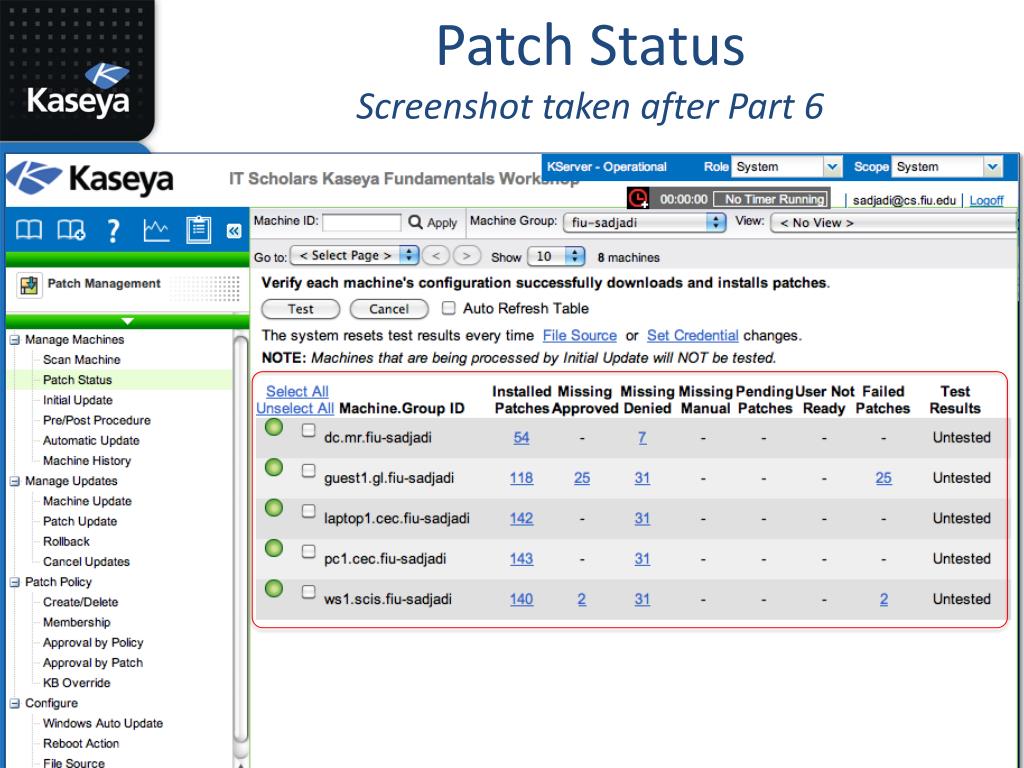
Task: Open installed patches 54 for dc.mr.fiu-sadjadi
Action: (x=521, y=438)
